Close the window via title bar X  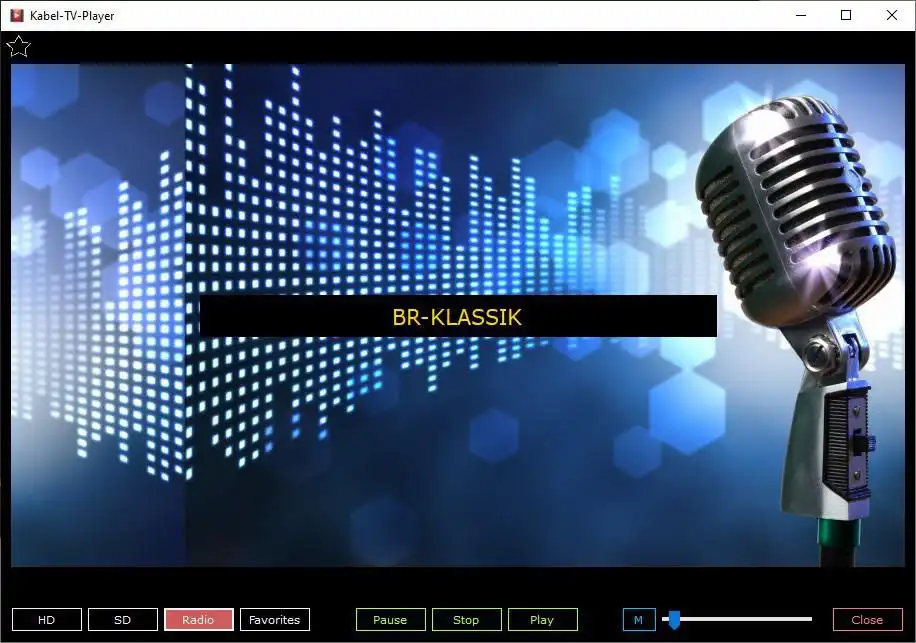[x=891, y=15]
